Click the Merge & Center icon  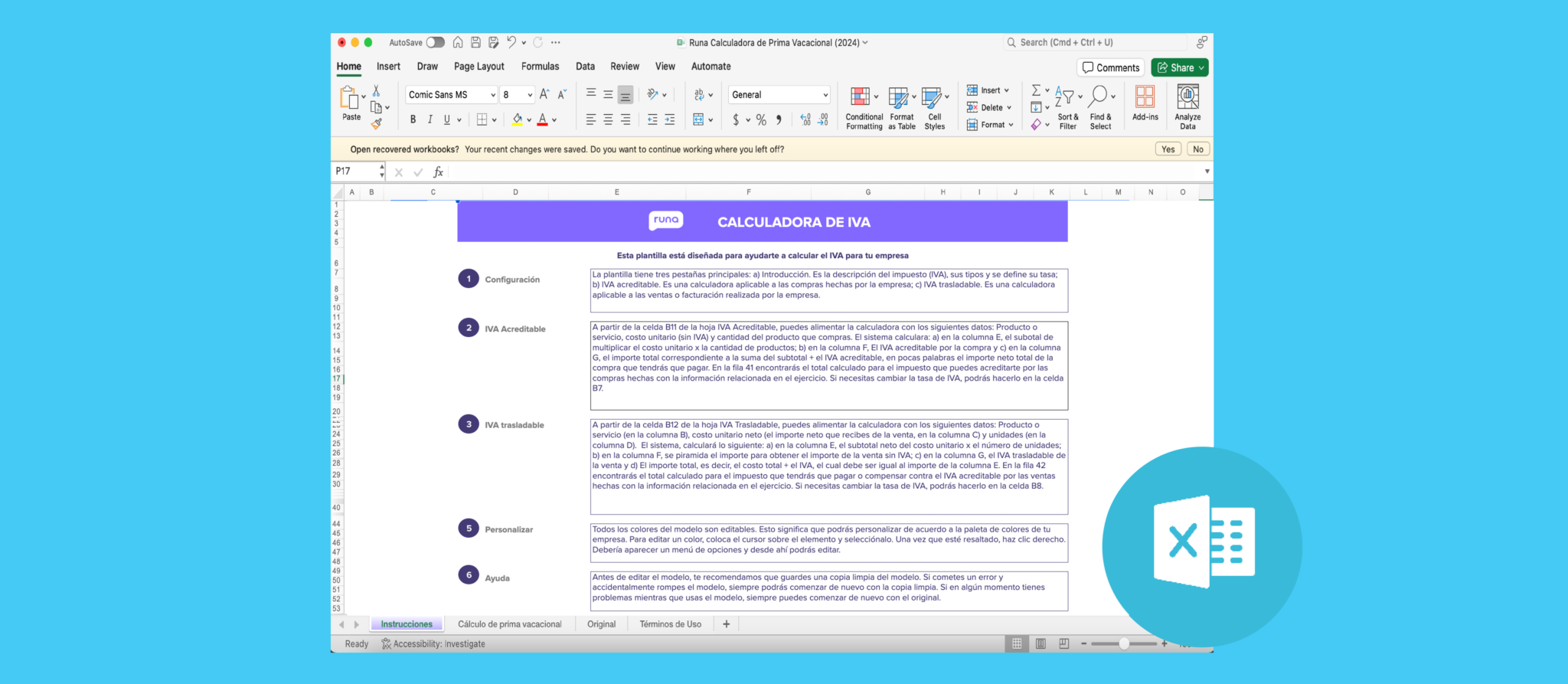698,119
